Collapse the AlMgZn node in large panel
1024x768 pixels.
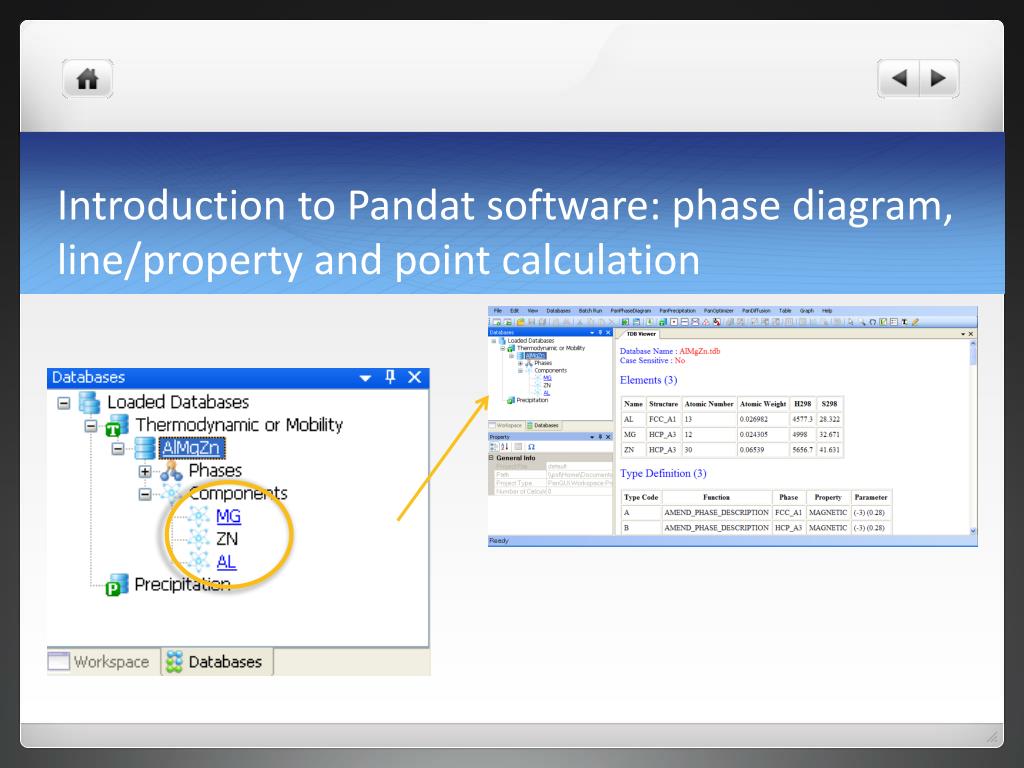[x=118, y=449]
